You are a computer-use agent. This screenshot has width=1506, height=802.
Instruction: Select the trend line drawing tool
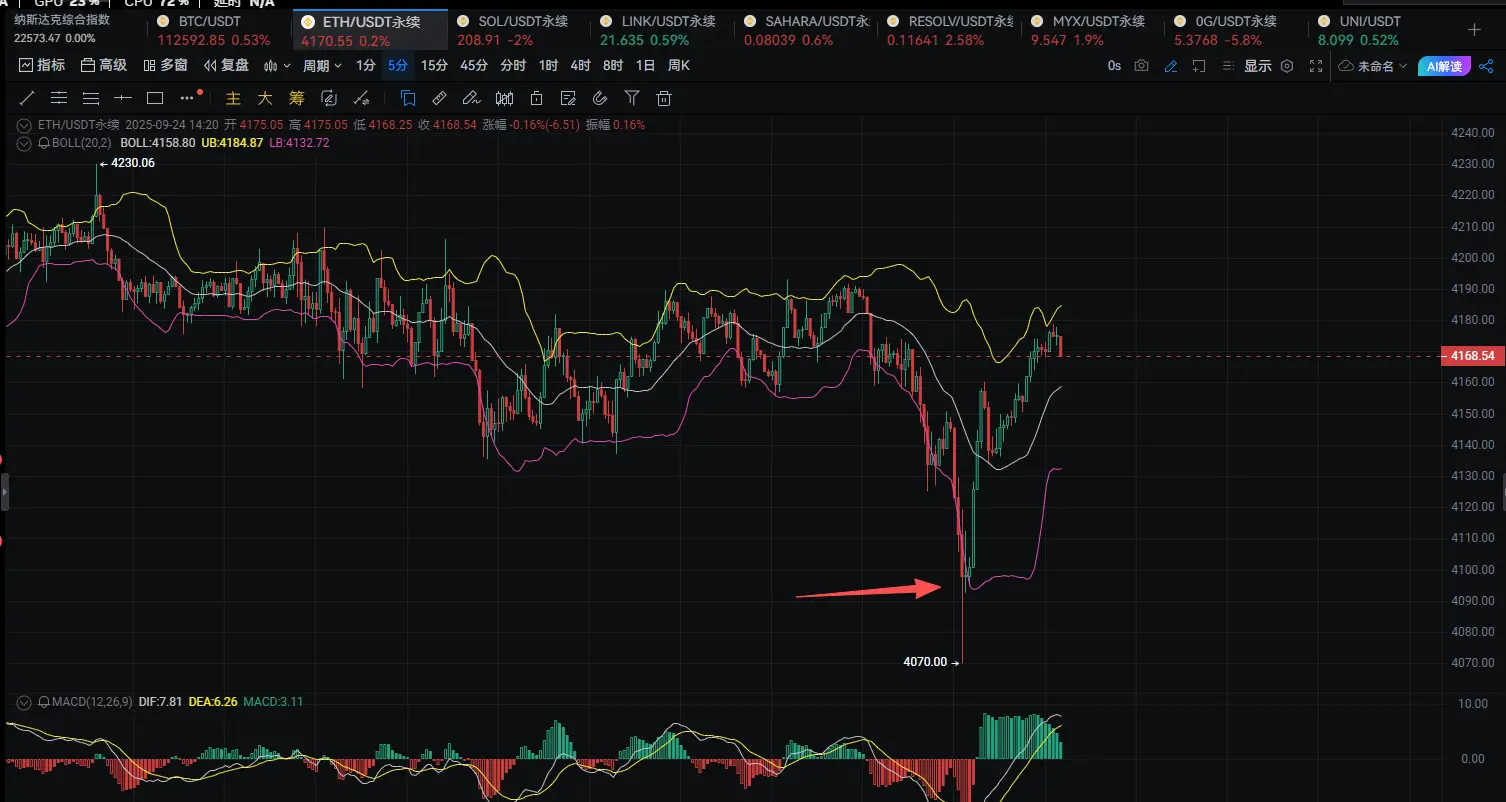point(27,98)
